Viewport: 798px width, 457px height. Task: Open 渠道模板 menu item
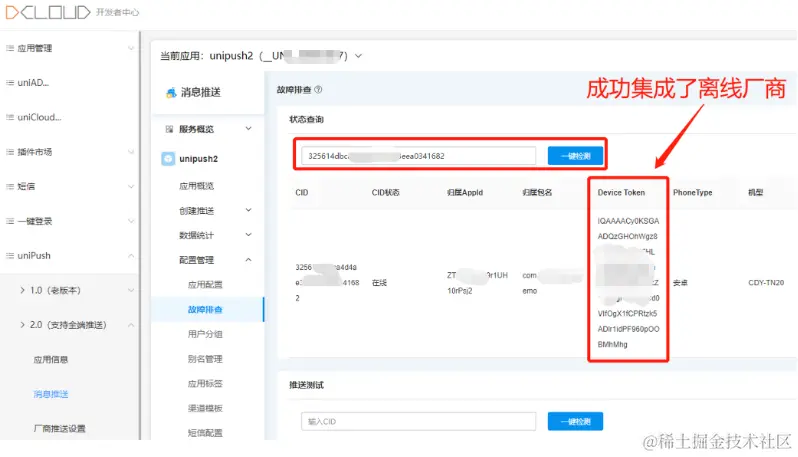[x=205, y=408]
